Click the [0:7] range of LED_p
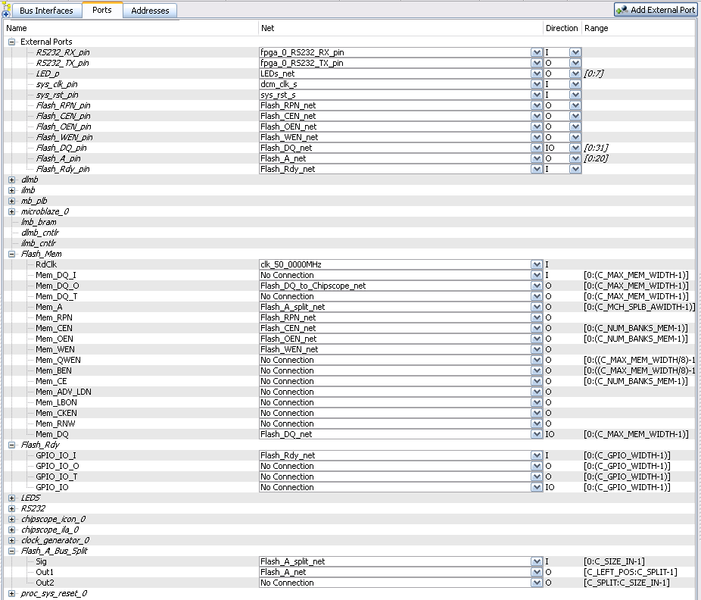The image size is (701, 600). [594, 73]
